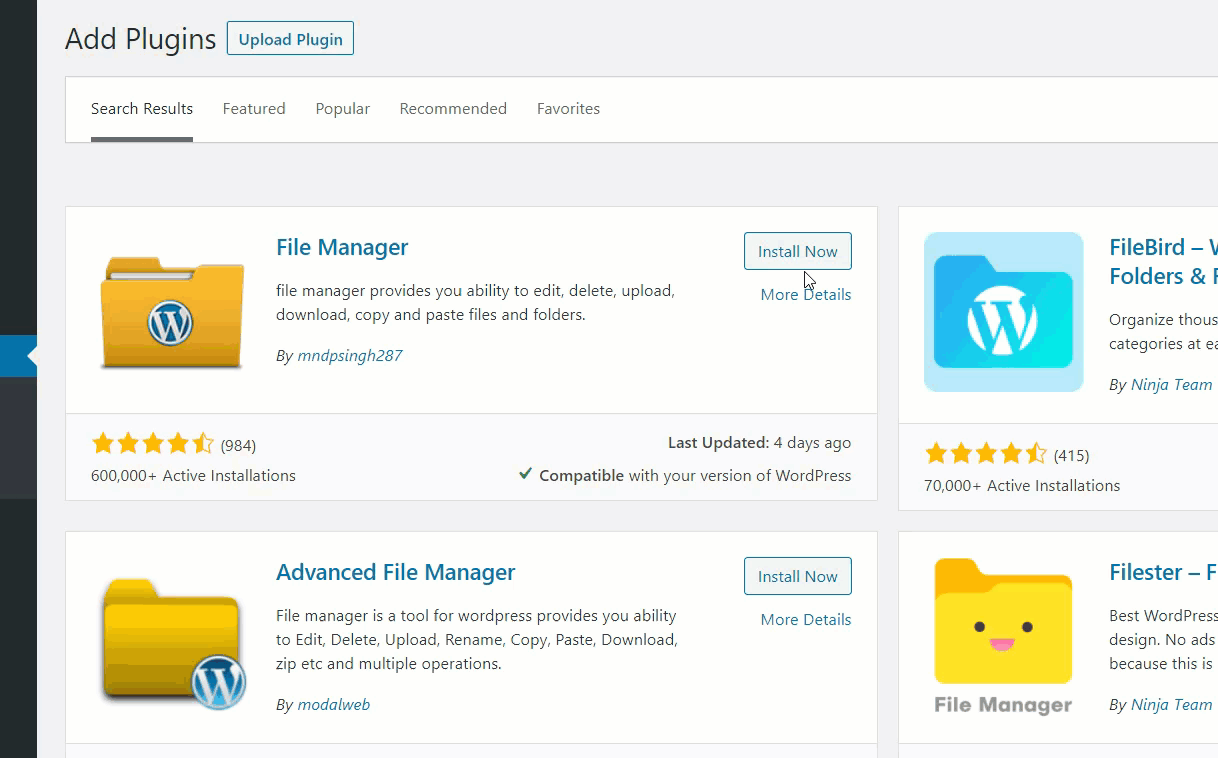Open the Advanced File Manager title link
The height and width of the screenshot is (758, 1218).
click(396, 572)
